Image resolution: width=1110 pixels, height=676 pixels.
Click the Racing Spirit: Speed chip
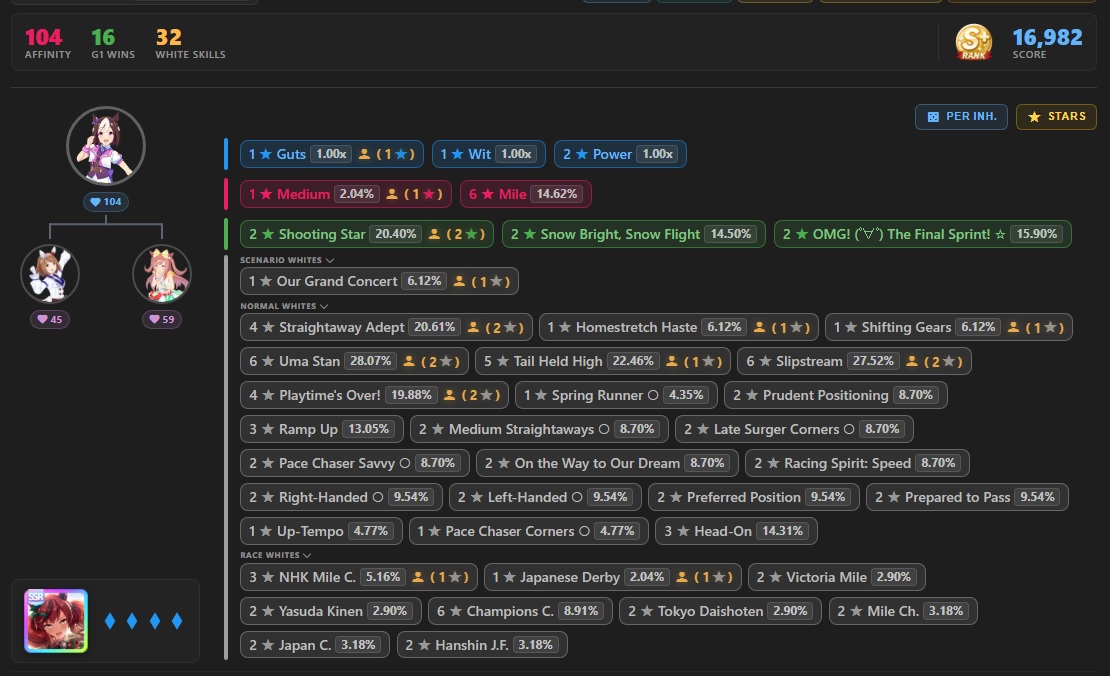(857, 463)
